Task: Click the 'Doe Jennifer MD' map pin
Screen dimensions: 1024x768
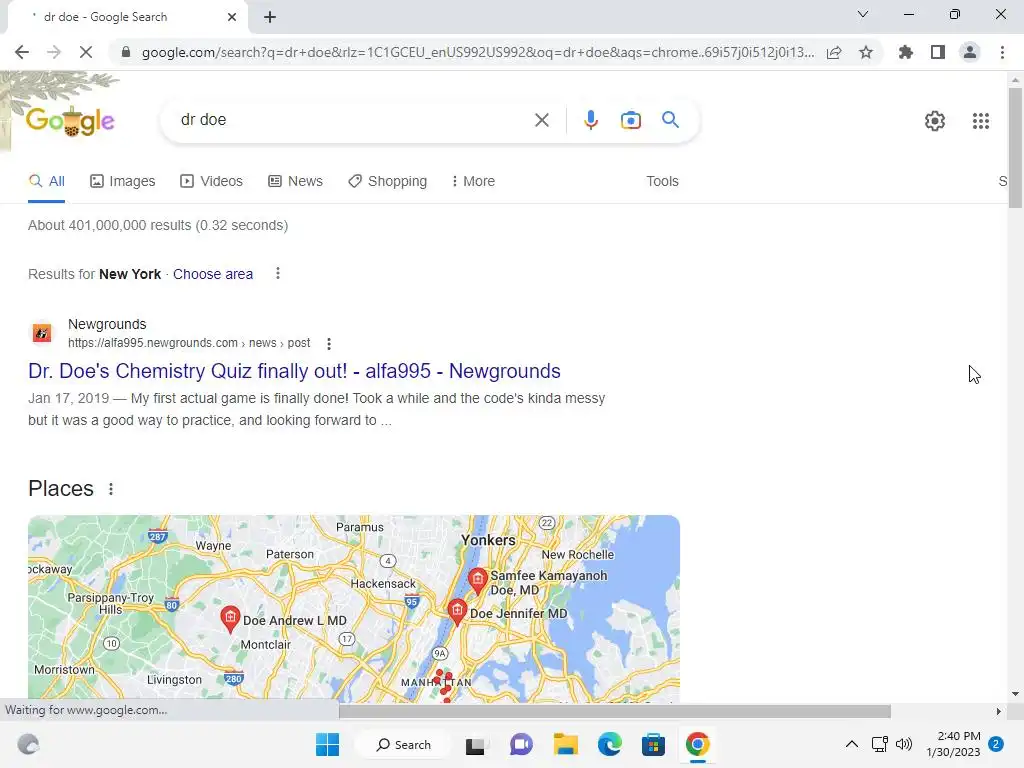Action: (456, 611)
